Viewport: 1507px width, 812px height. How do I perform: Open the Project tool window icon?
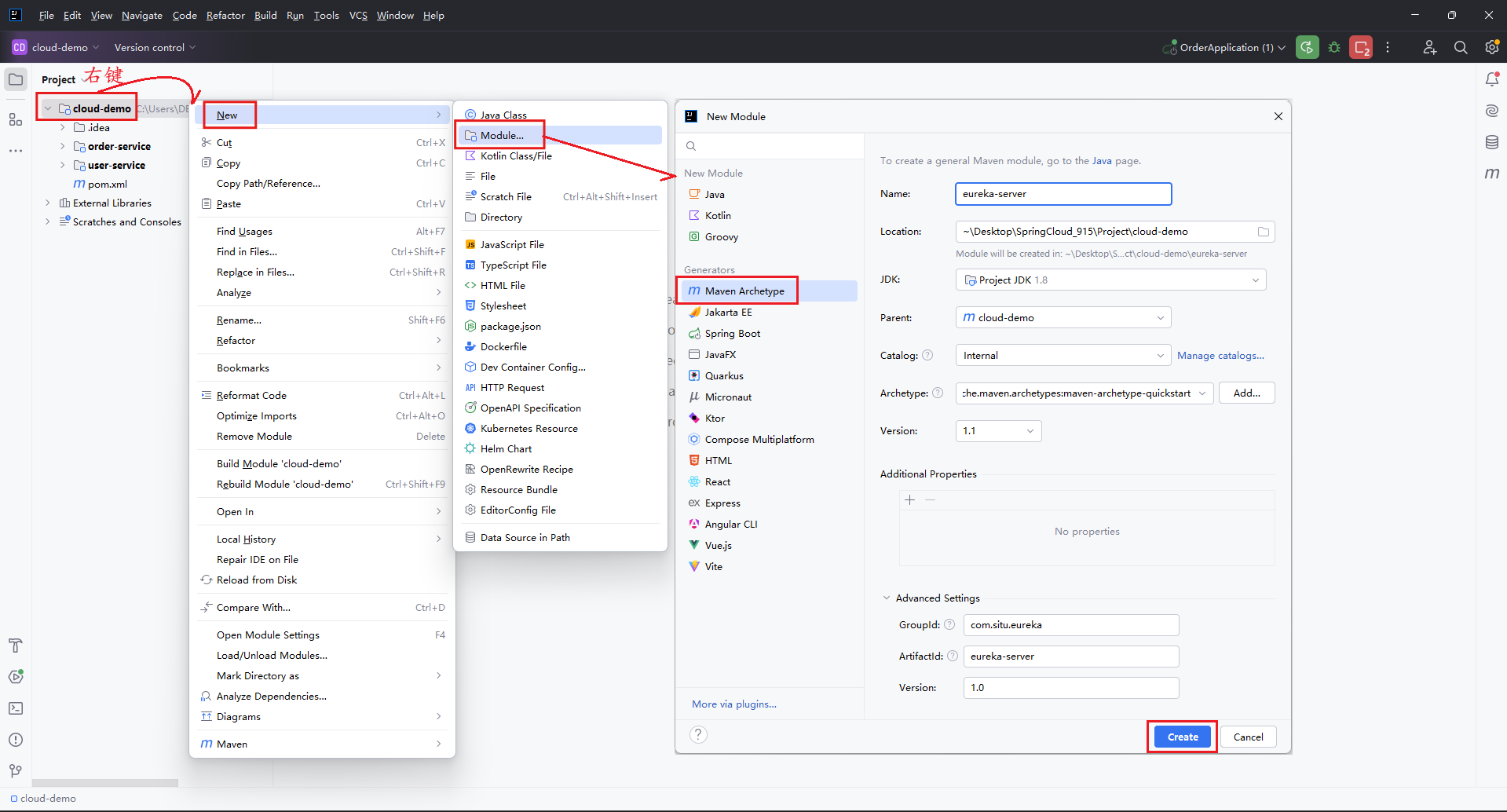click(x=16, y=79)
